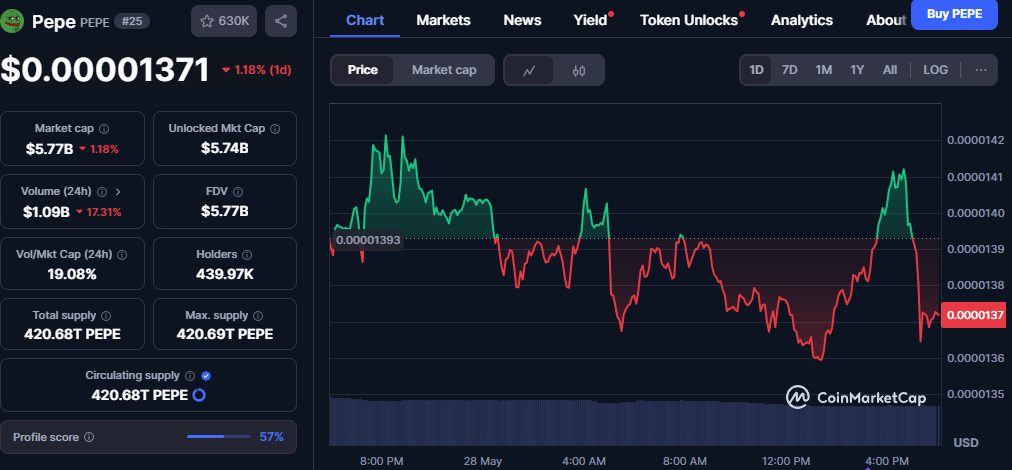
Task: Show info for Max. supply
Action: (258, 316)
